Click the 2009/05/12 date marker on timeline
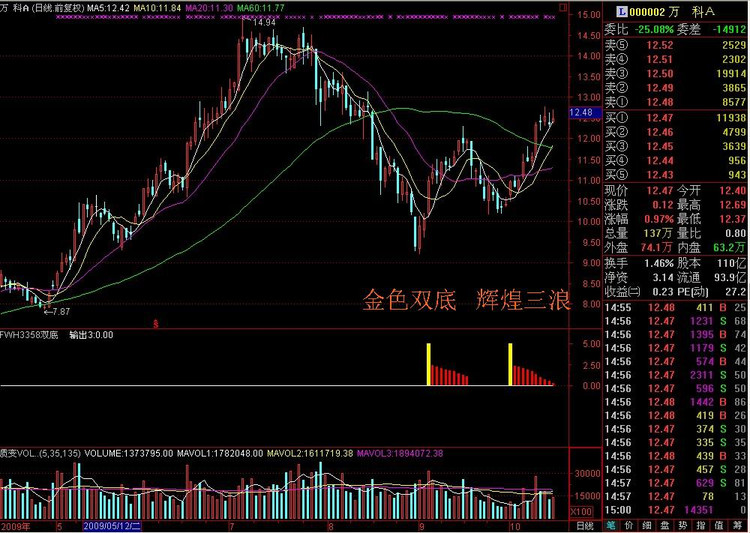750x533 pixels. pos(112,527)
